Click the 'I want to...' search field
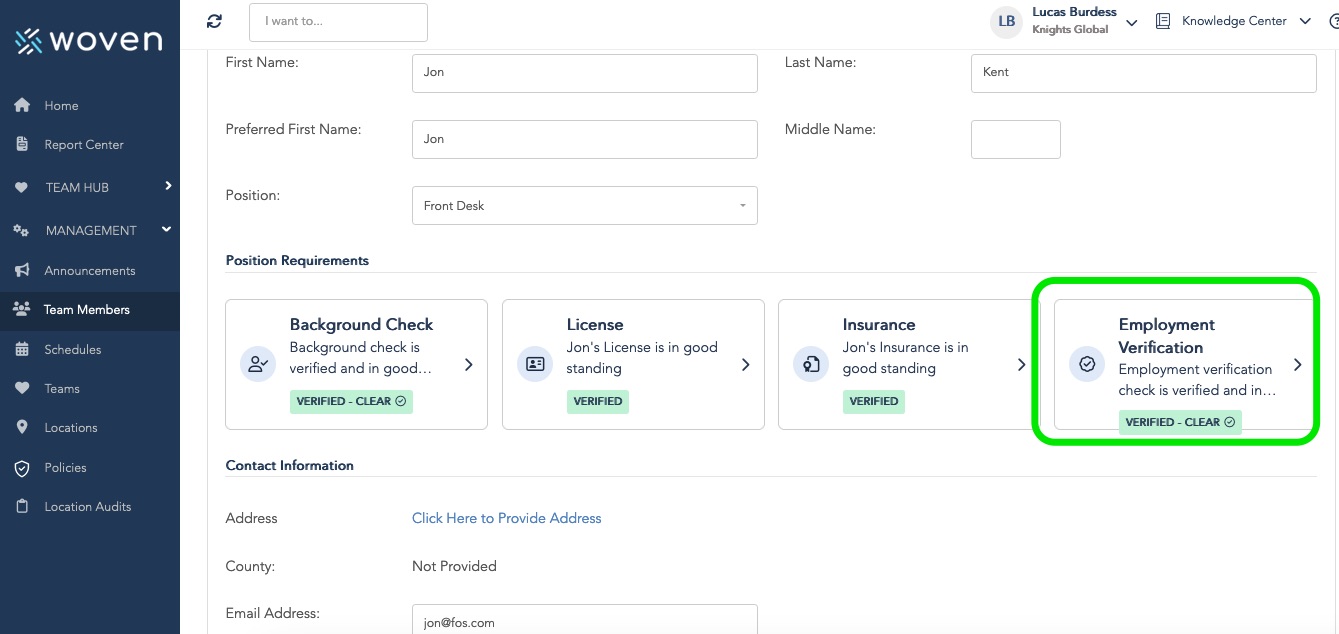 point(338,22)
